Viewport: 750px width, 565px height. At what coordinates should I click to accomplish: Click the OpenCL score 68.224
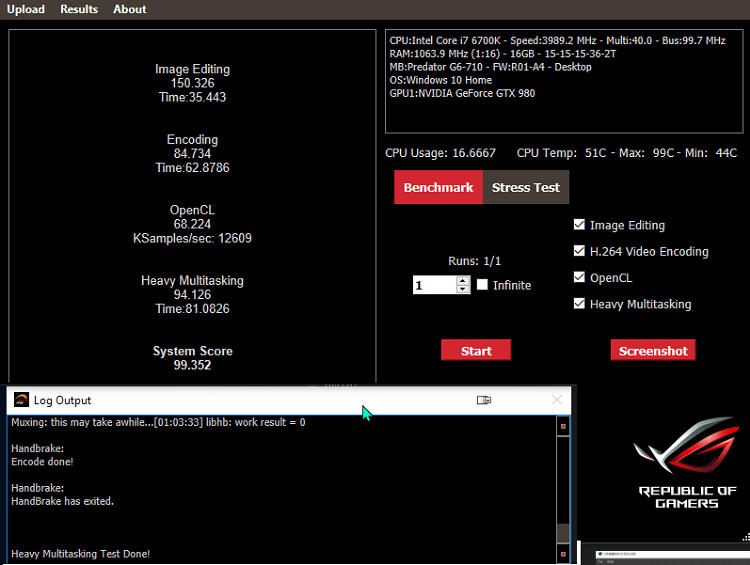[192, 224]
